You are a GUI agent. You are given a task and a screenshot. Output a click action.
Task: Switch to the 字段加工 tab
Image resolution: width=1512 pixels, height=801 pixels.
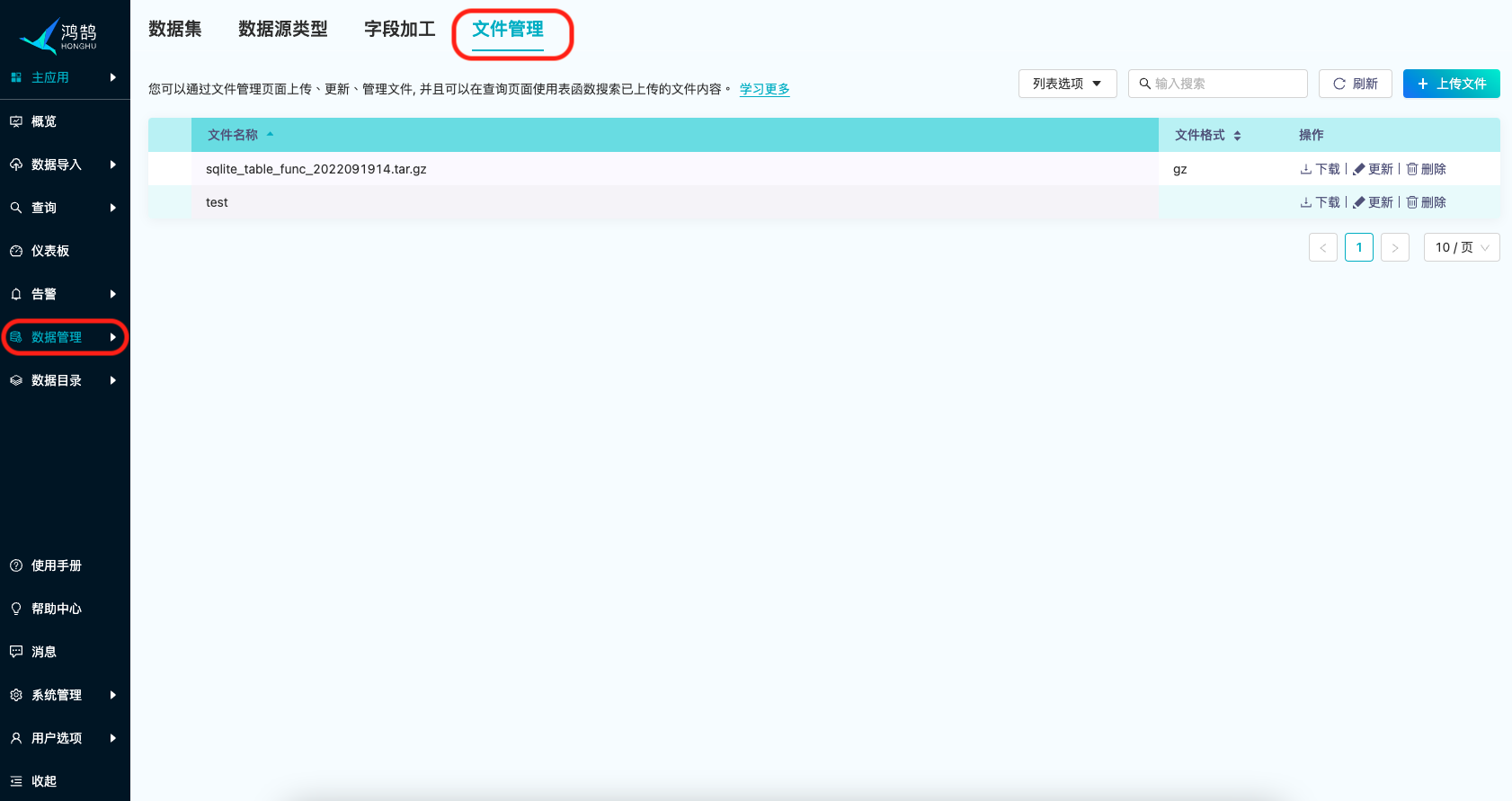click(400, 29)
